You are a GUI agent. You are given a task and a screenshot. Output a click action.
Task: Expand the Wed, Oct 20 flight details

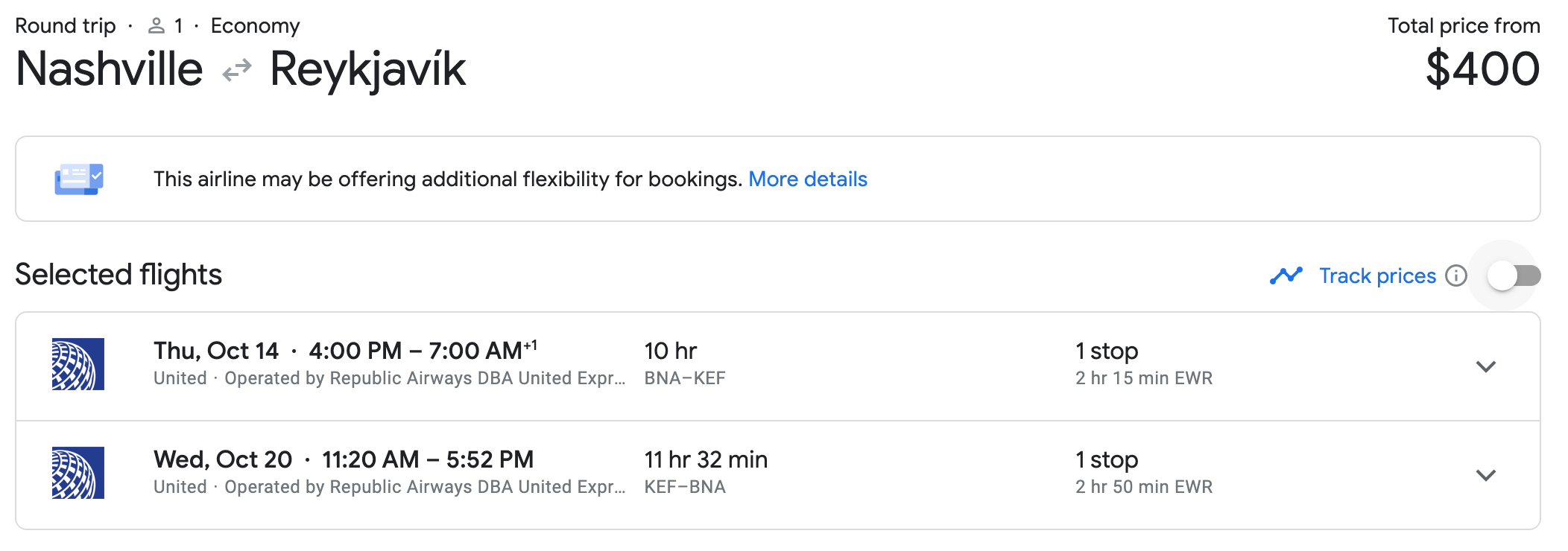click(1485, 475)
